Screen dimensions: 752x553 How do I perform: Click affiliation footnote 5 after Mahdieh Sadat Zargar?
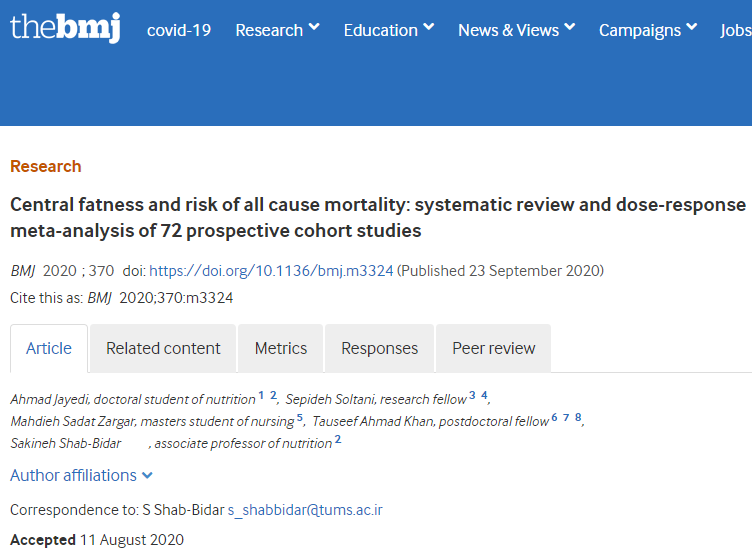pos(300,418)
